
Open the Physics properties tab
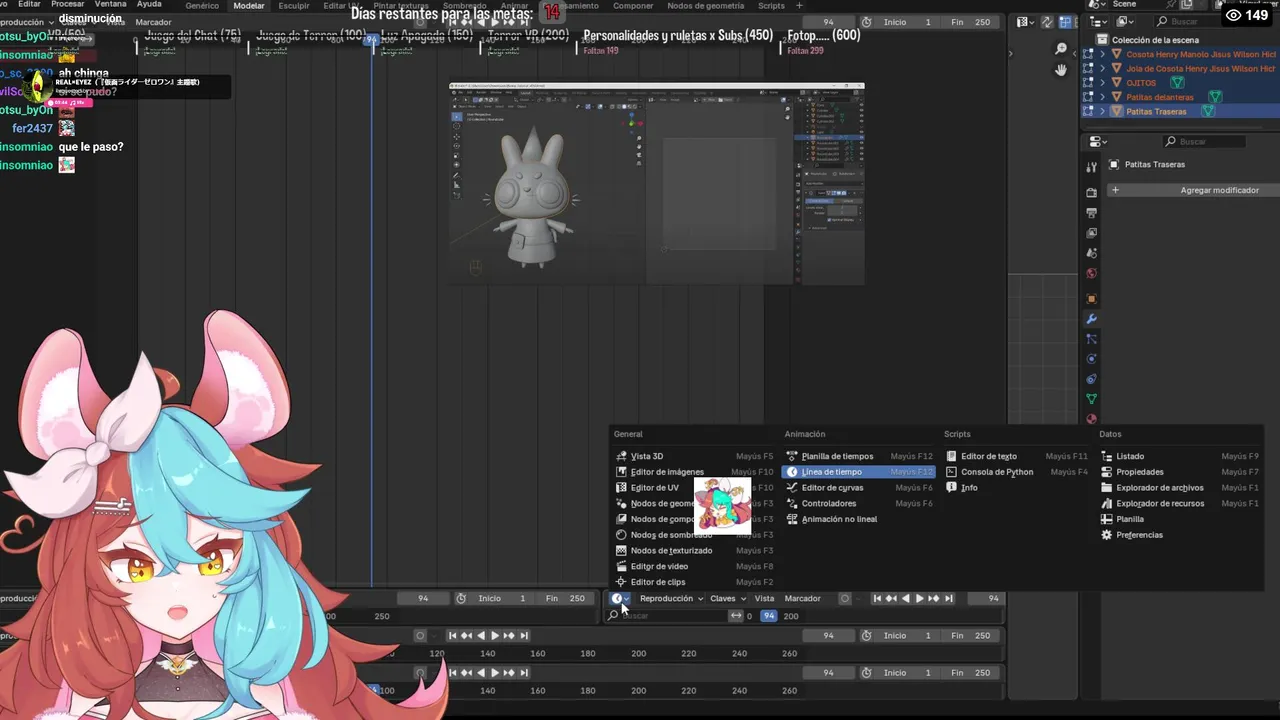click(1091, 359)
